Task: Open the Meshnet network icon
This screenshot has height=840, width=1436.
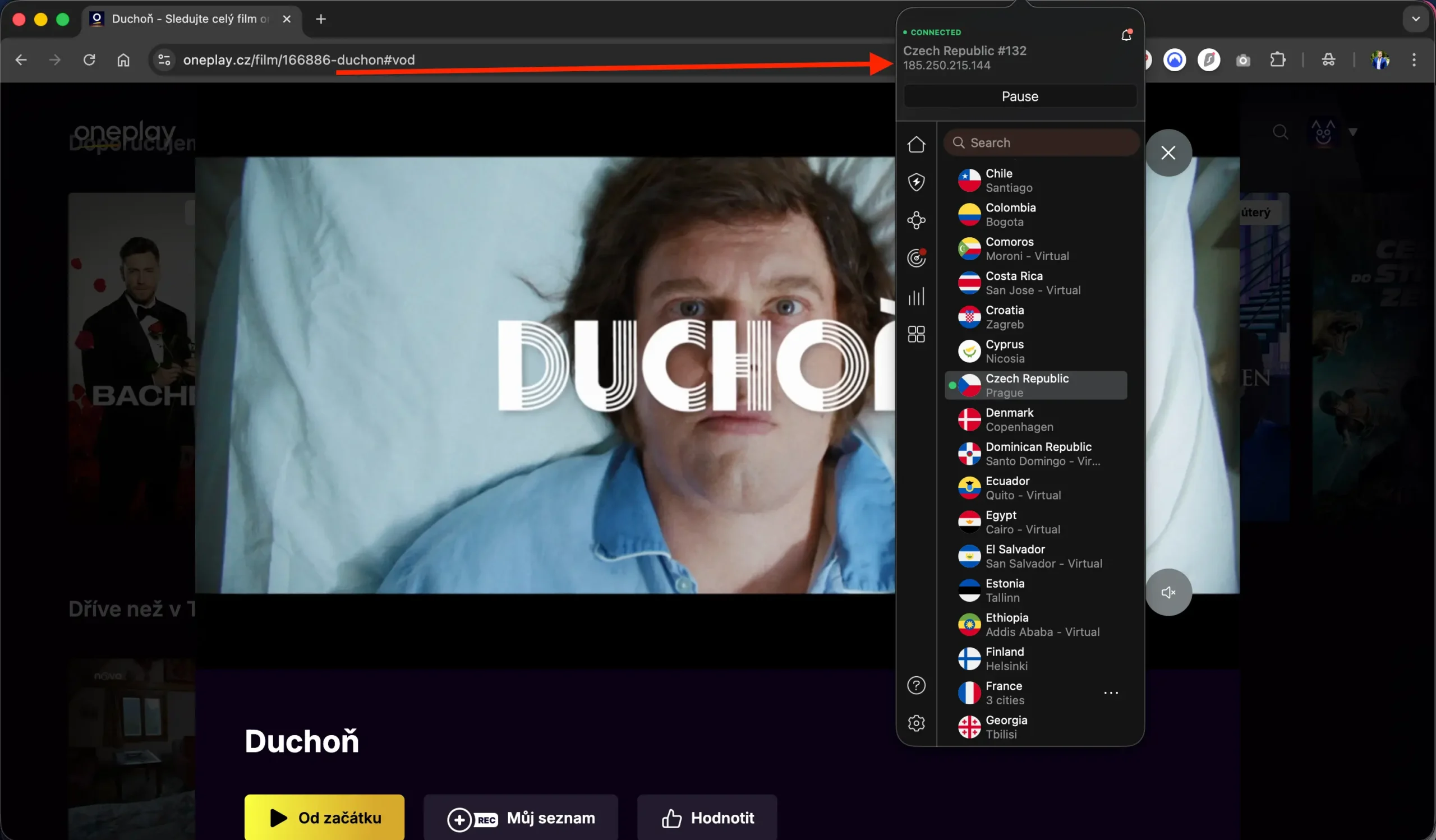Action: (917, 220)
